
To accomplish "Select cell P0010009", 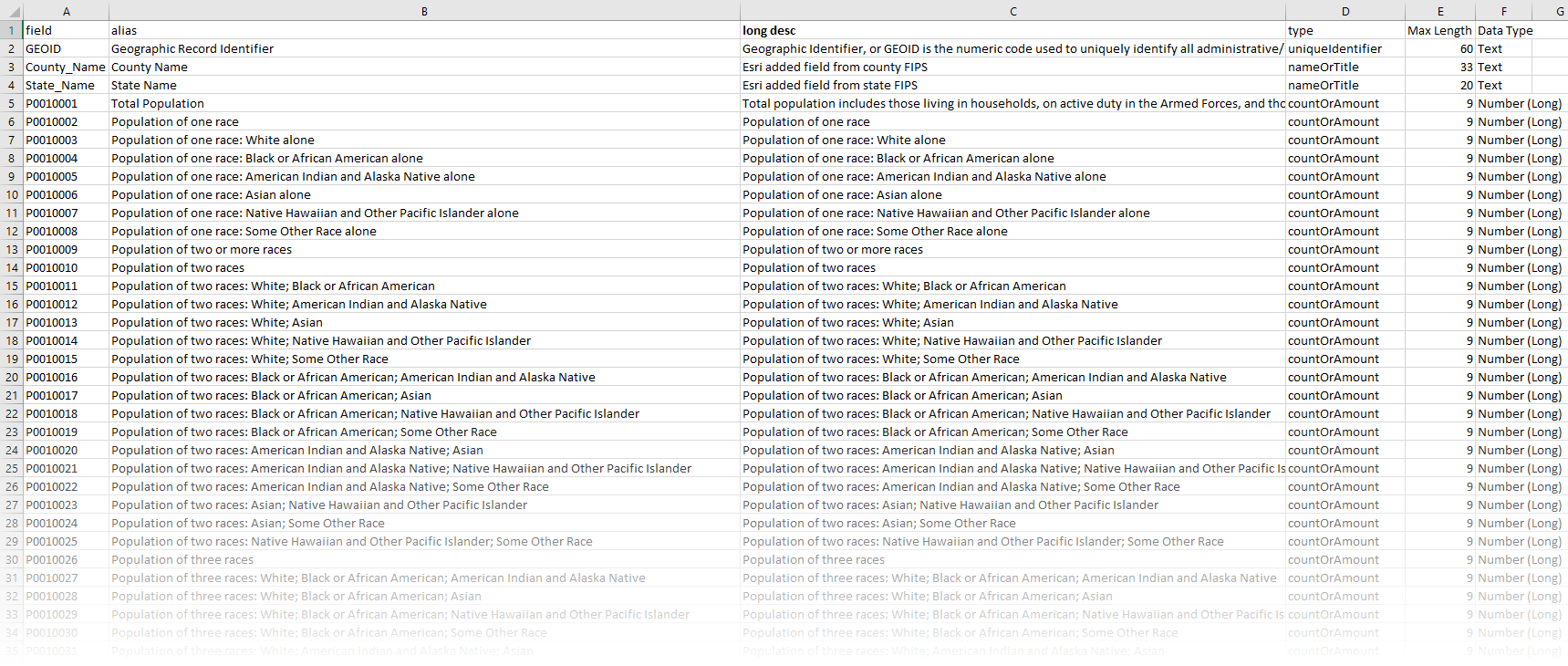I will 66,249.
